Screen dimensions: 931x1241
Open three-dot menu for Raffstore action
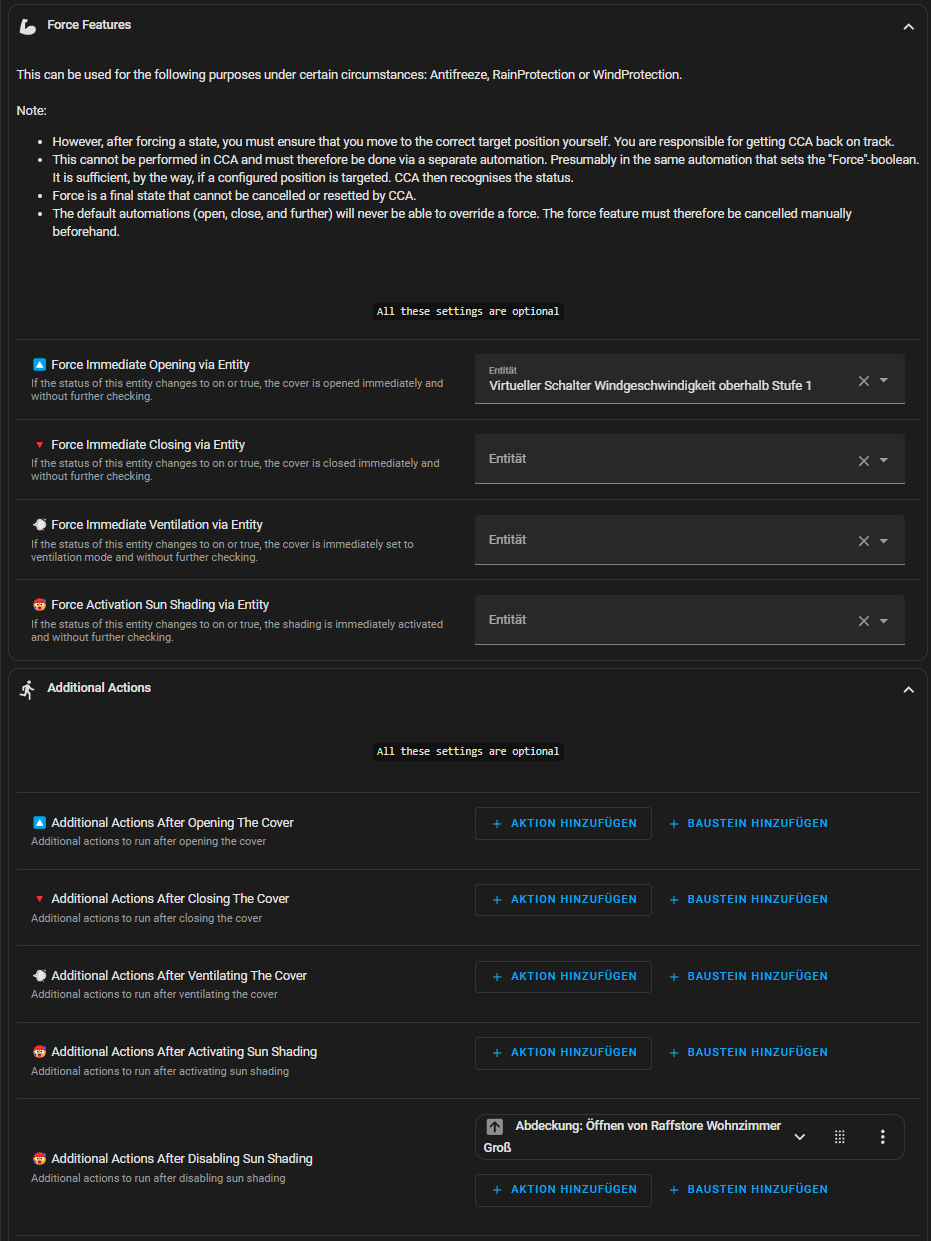click(882, 1137)
